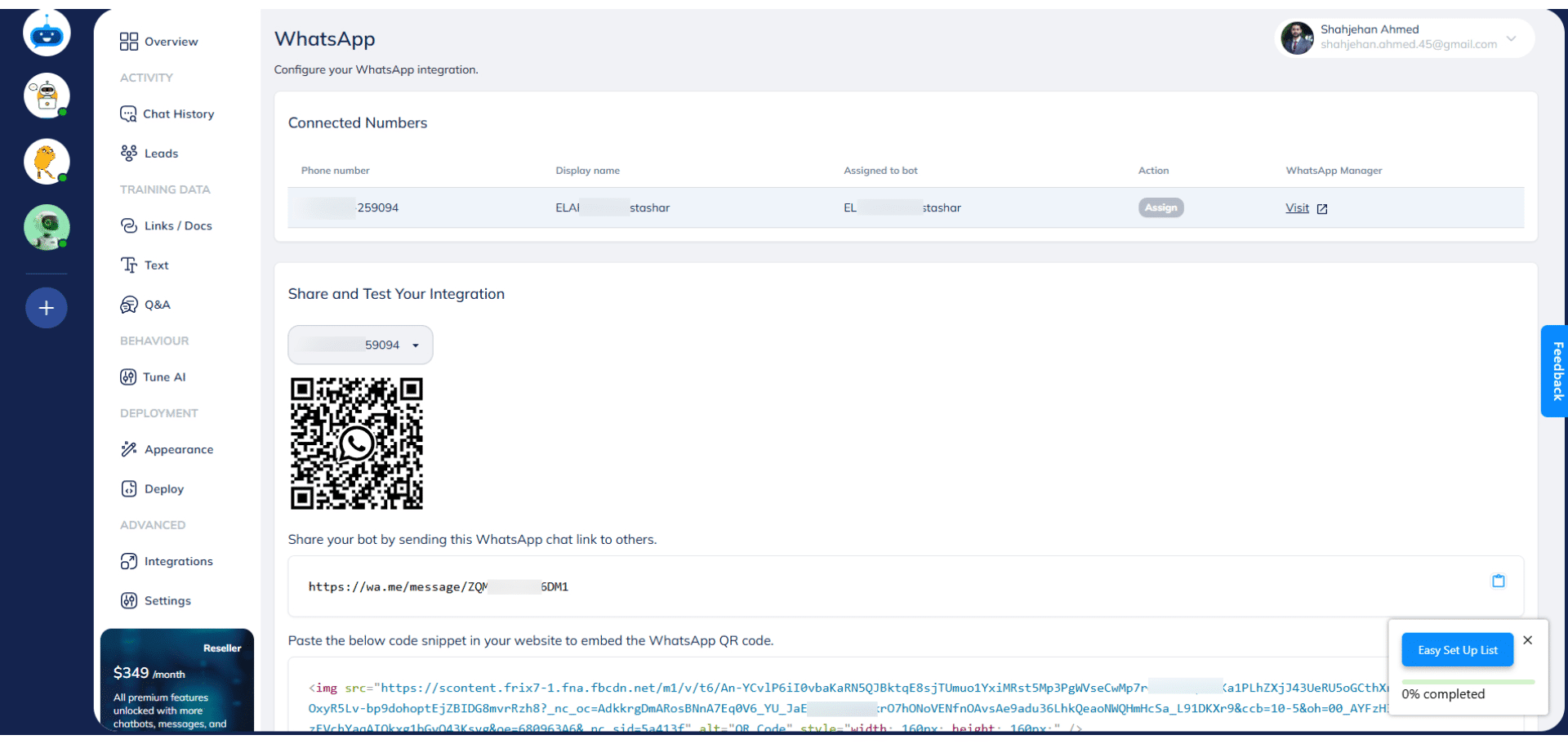The width and height of the screenshot is (1568, 744).
Task: Click the Integrations icon
Action: [129, 561]
